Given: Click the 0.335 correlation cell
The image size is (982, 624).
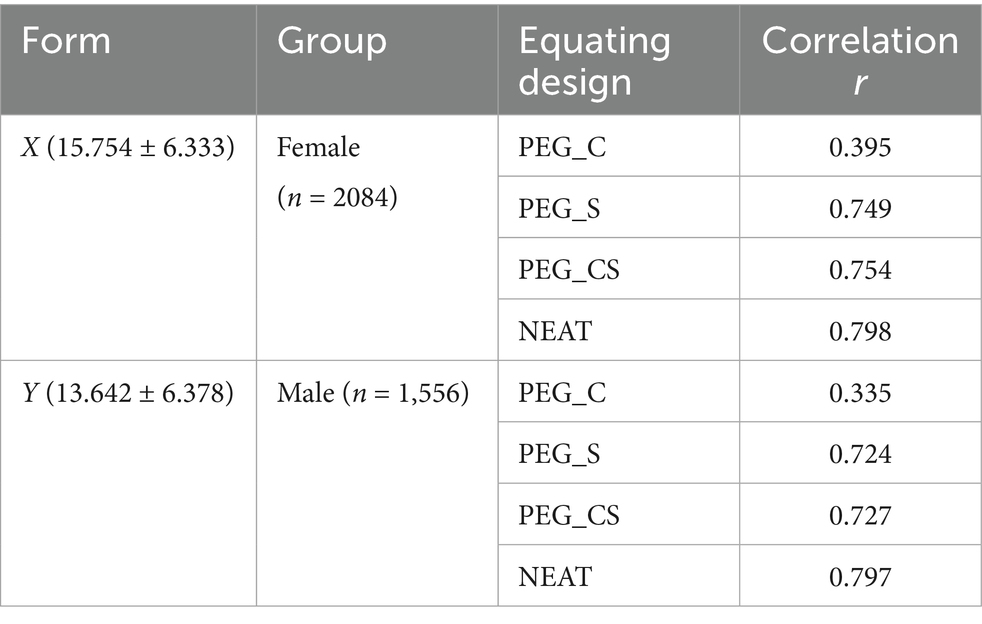Looking at the screenshot, I should click(x=859, y=393).
